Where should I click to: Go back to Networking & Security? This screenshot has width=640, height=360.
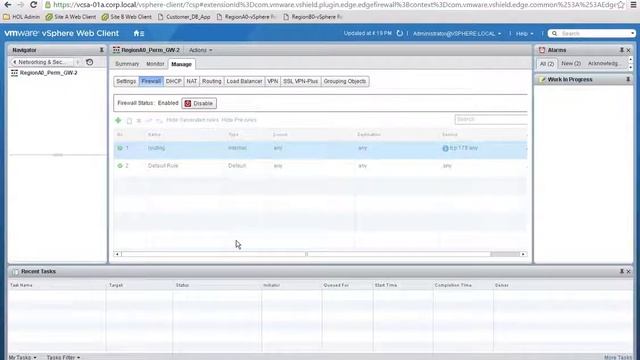pos(41,62)
